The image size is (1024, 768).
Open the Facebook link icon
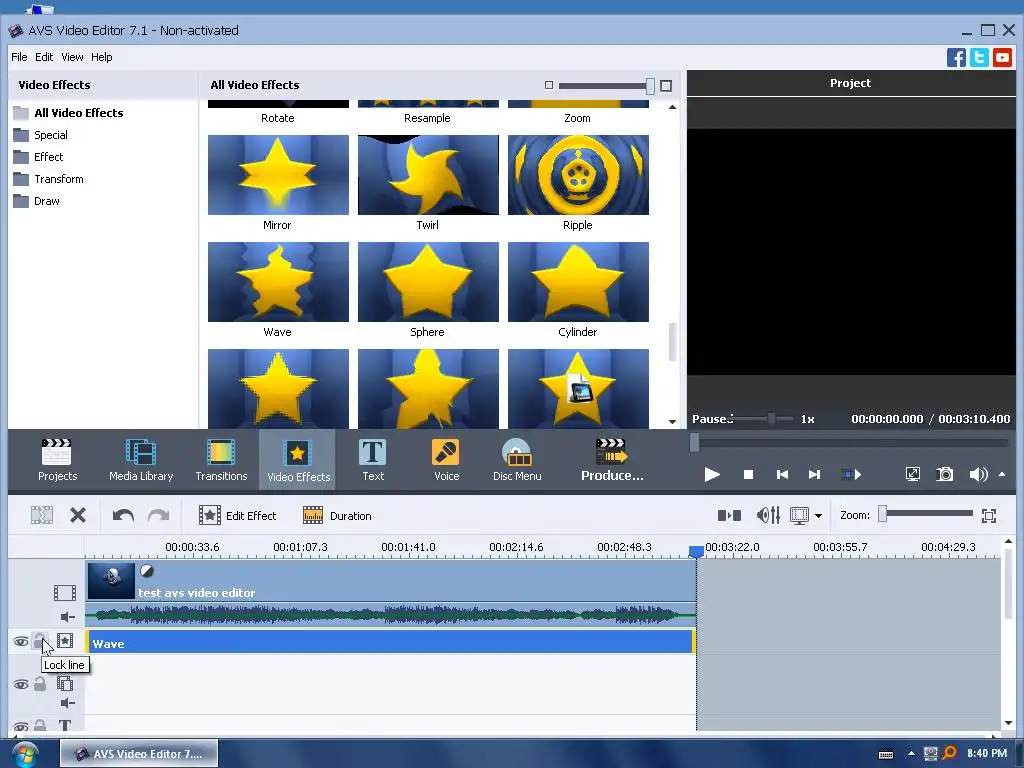(x=956, y=57)
